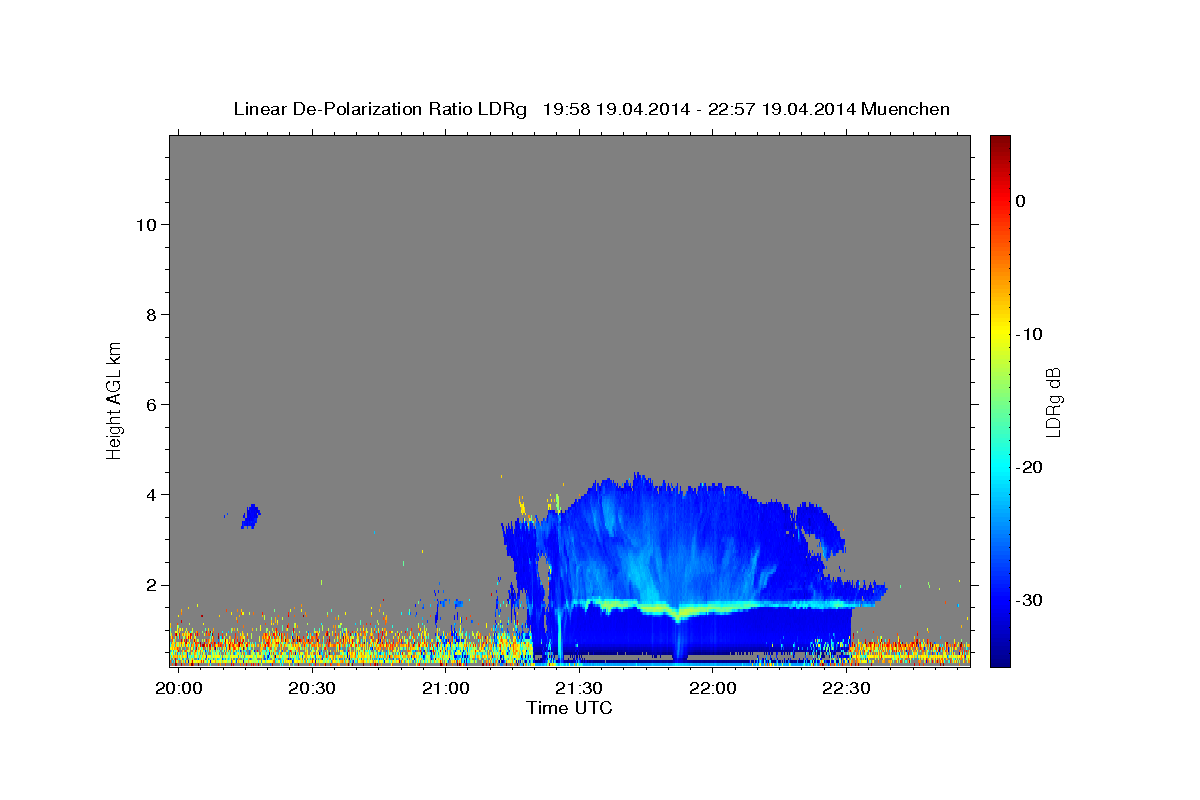Click the 'LDRg dB' colorbar label

pyautogui.click(x=1052, y=402)
